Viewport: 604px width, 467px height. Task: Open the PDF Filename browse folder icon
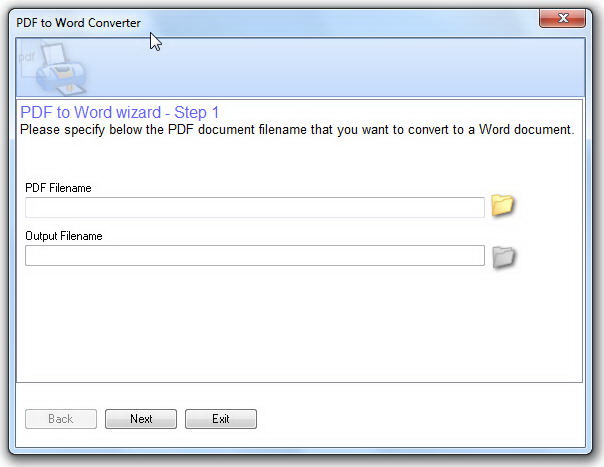pyautogui.click(x=503, y=205)
